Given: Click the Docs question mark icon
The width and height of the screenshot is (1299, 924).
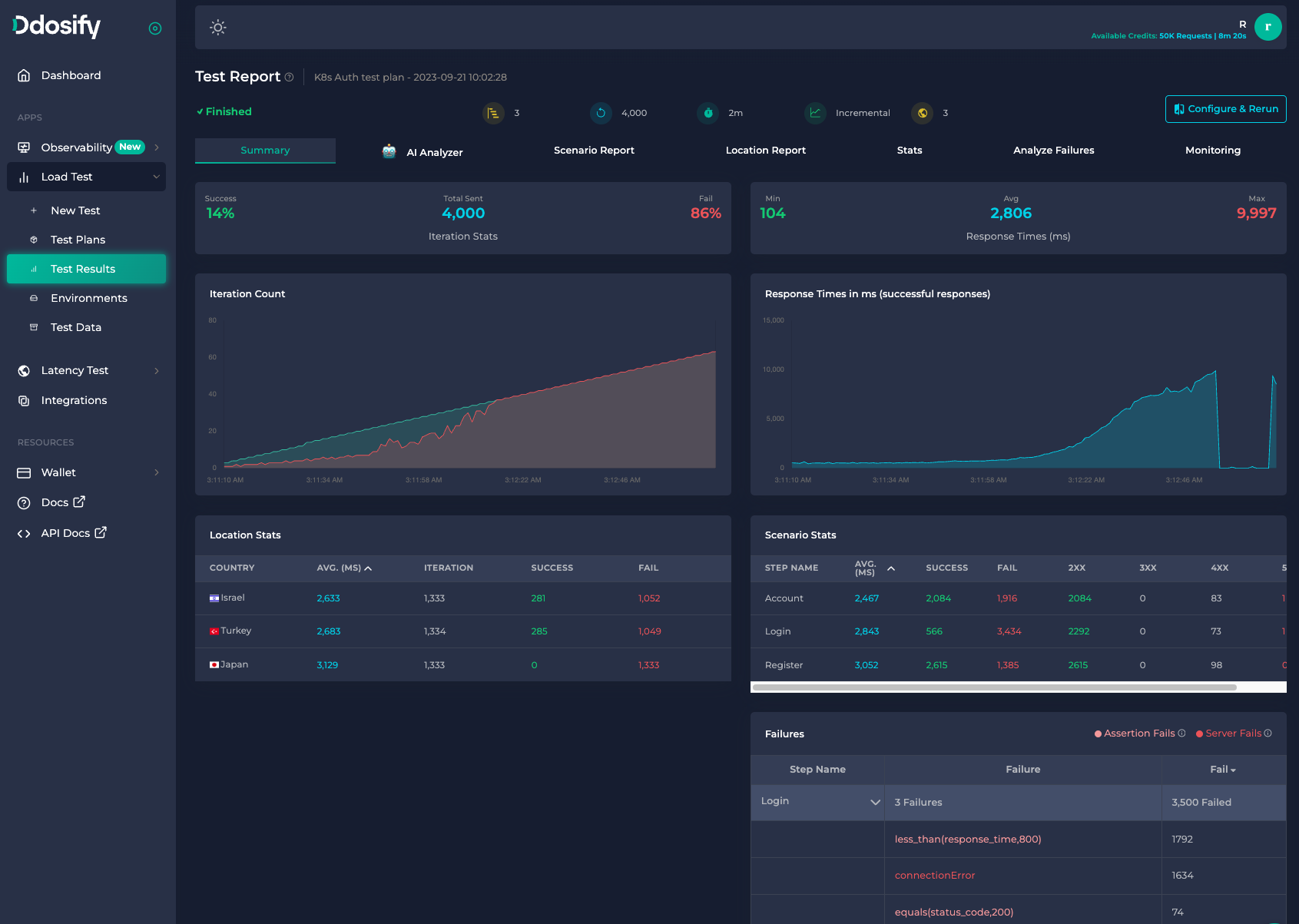Looking at the screenshot, I should (24, 503).
